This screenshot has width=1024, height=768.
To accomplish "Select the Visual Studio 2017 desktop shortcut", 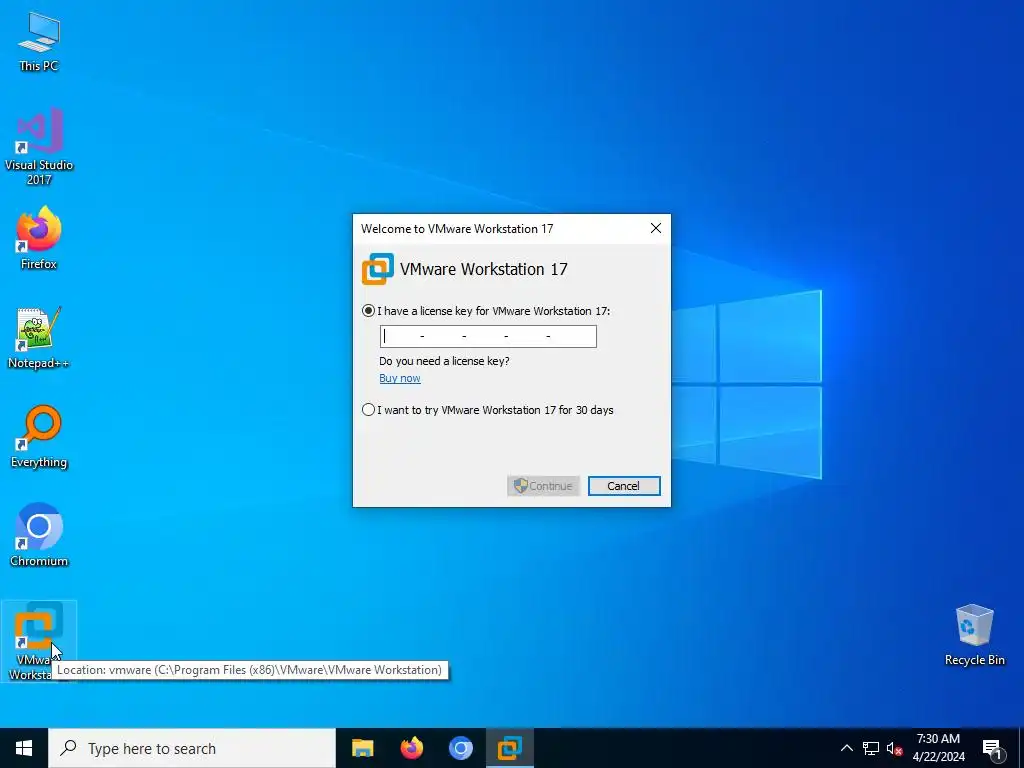I will pos(39,146).
